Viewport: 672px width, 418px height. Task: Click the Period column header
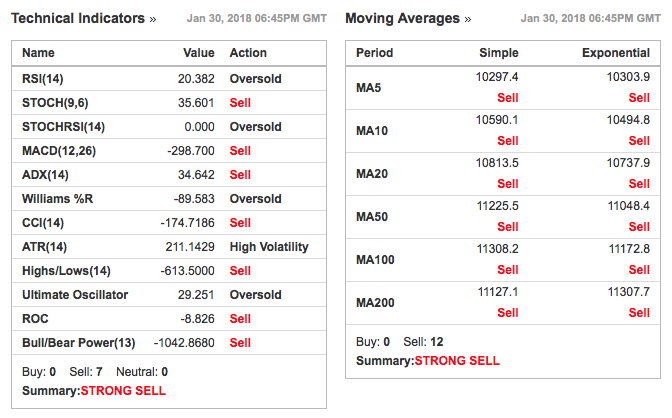click(374, 53)
